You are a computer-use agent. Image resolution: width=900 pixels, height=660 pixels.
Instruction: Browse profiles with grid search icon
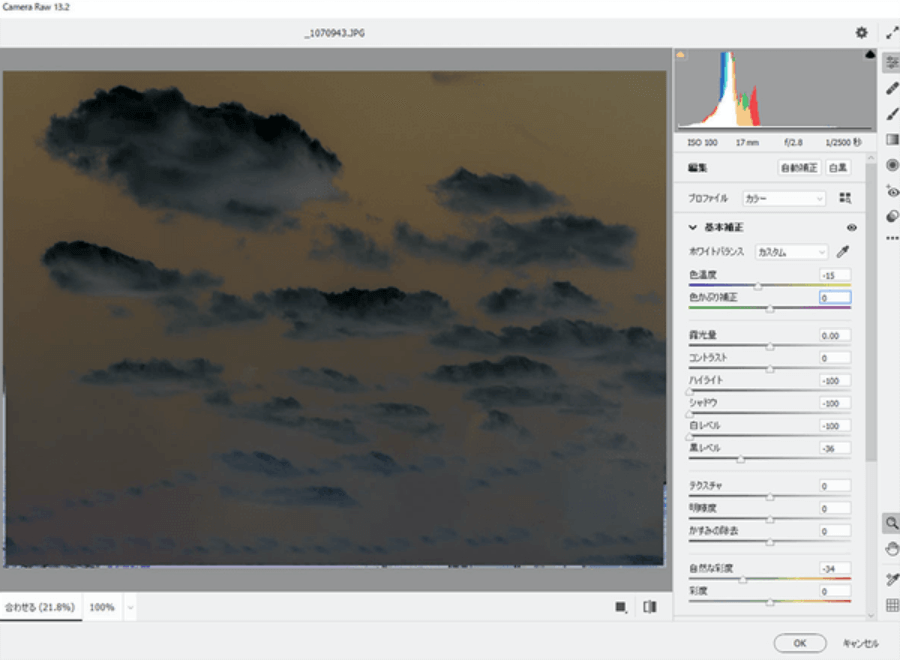click(x=845, y=198)
